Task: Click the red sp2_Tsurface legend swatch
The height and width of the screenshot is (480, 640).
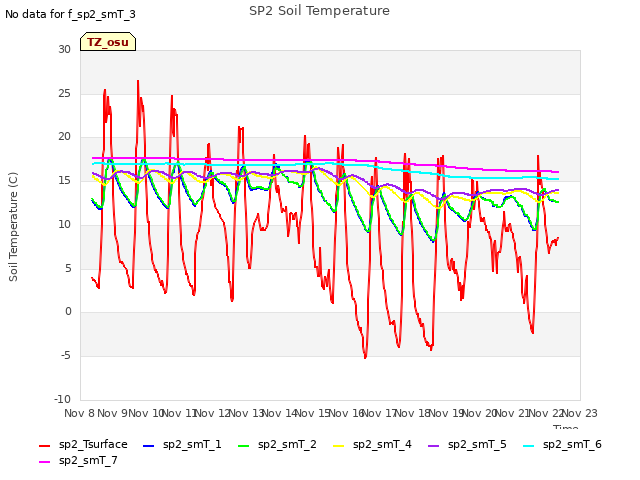Action: coord(44,446)
